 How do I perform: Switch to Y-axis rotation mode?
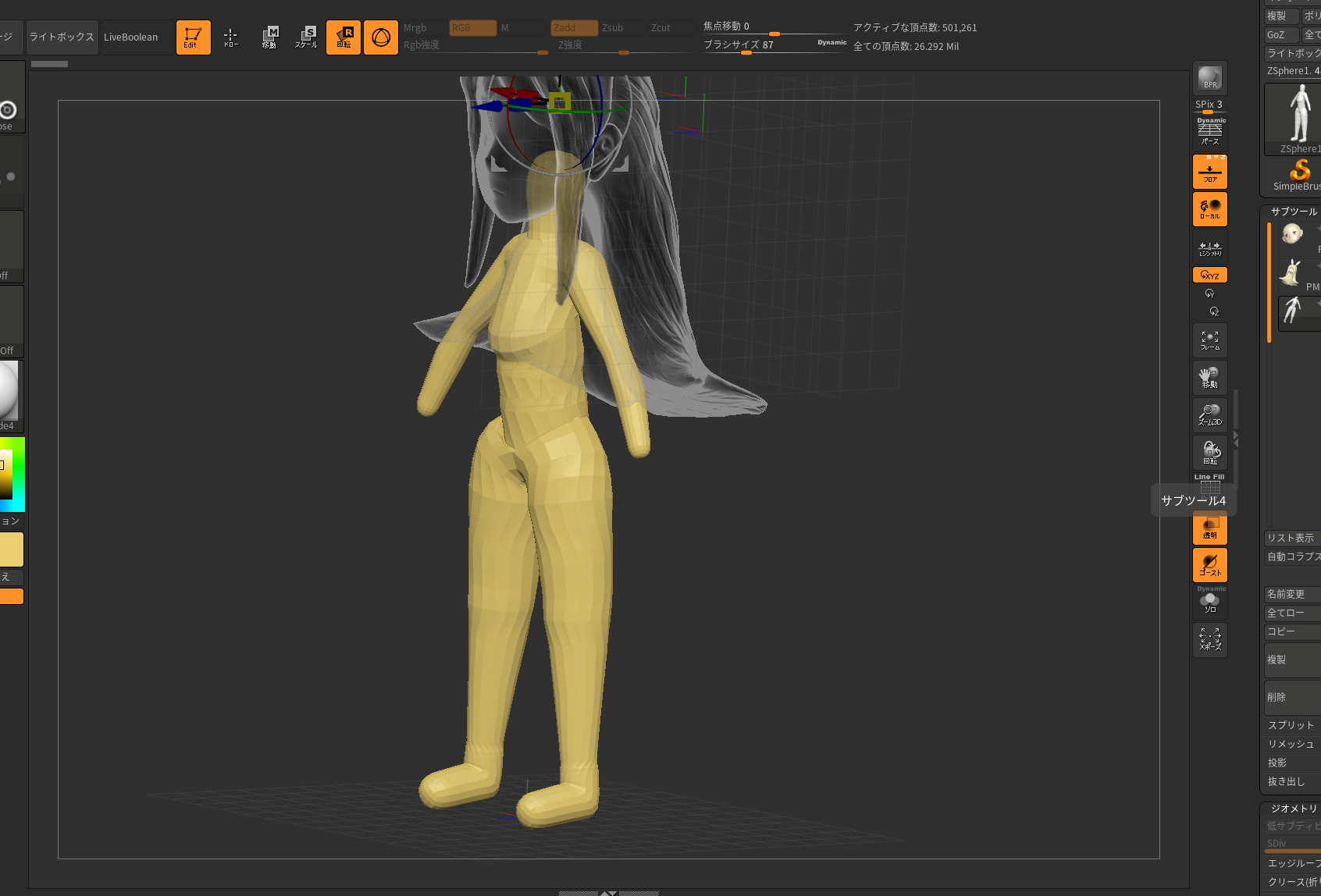coord(1210,293)
